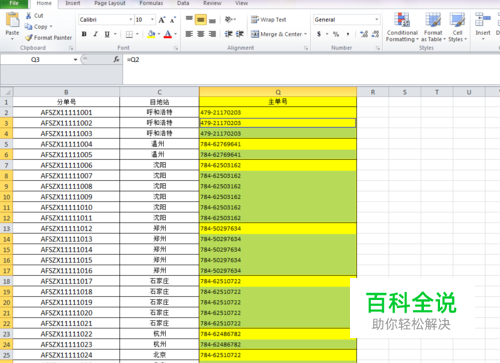Increase decimal places
500x363 pixels.
click(x=364, y=34)
